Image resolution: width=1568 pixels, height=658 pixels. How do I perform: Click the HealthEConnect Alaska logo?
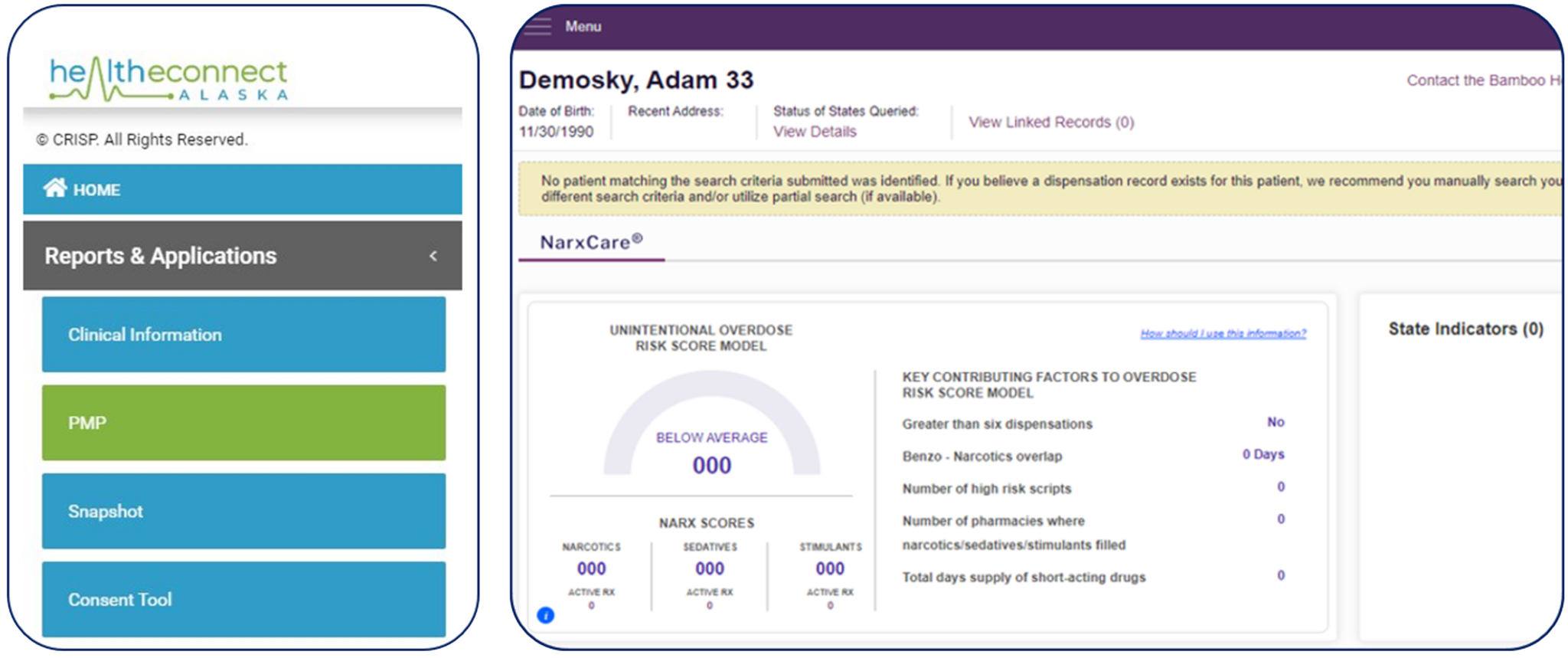pyautogui.click(x=168, y=79)
